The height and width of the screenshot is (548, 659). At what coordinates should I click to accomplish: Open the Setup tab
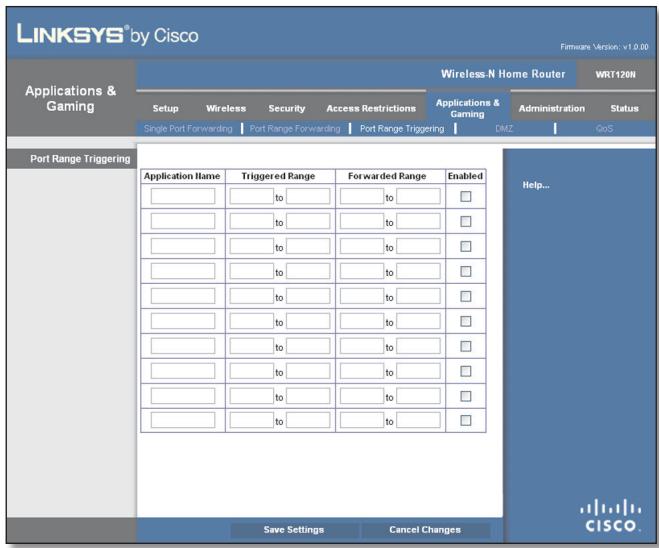[166, 108]
